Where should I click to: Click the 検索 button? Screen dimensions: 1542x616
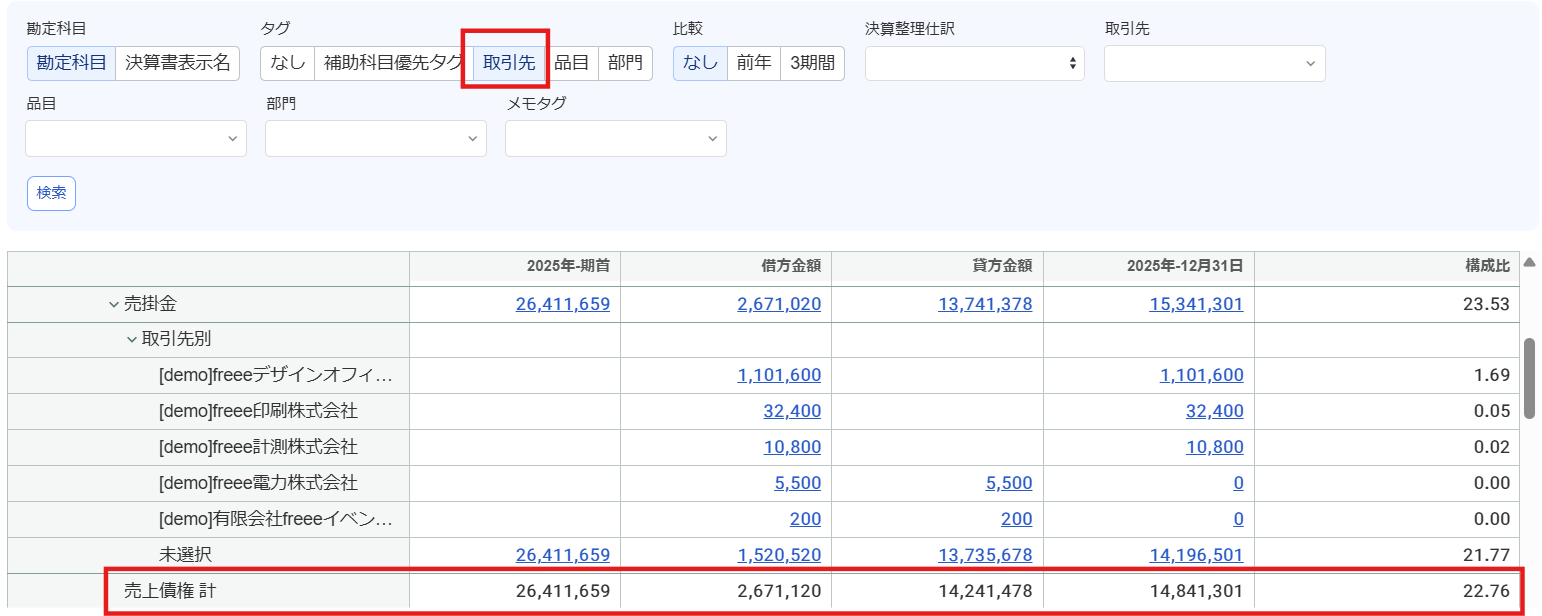tap(51, 193)
